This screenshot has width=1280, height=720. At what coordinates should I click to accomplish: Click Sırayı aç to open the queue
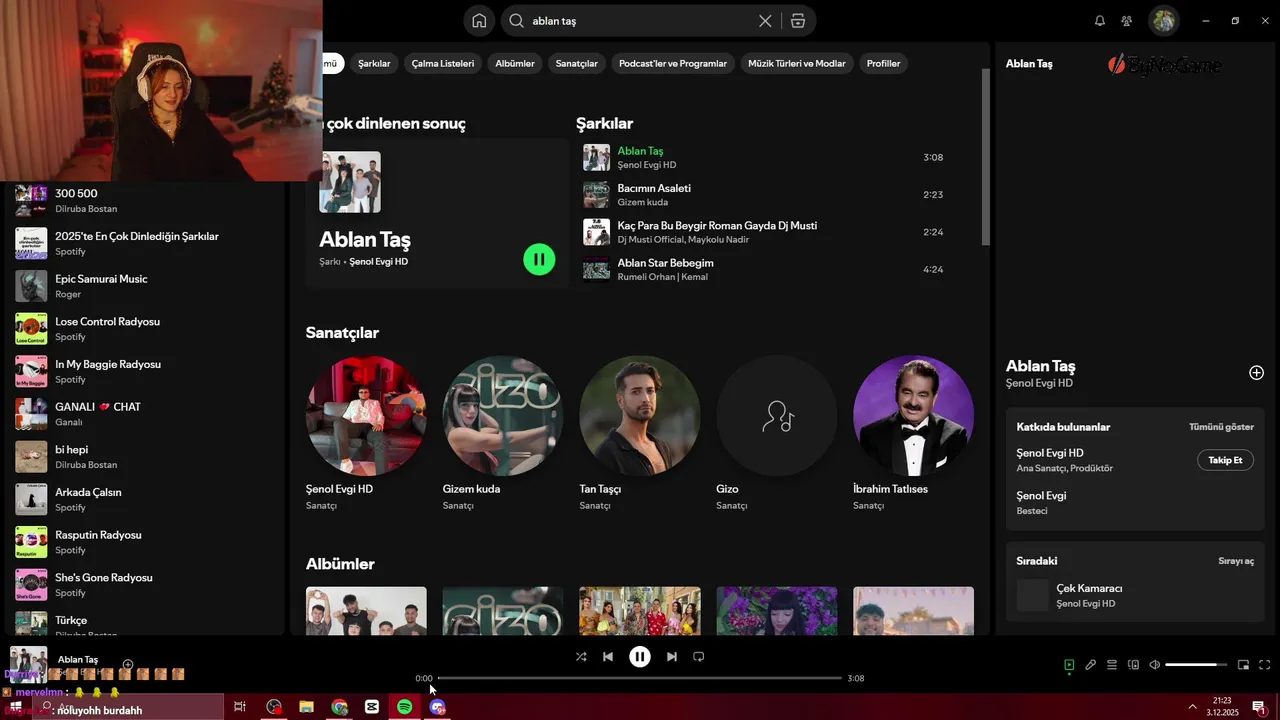[1236, 561]
